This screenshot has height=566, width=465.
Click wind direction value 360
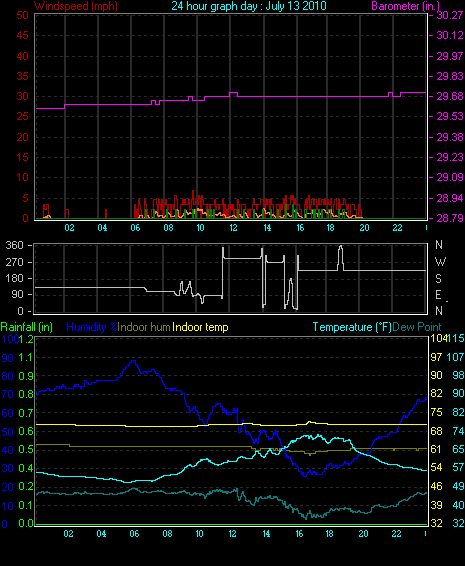point(15,245)
